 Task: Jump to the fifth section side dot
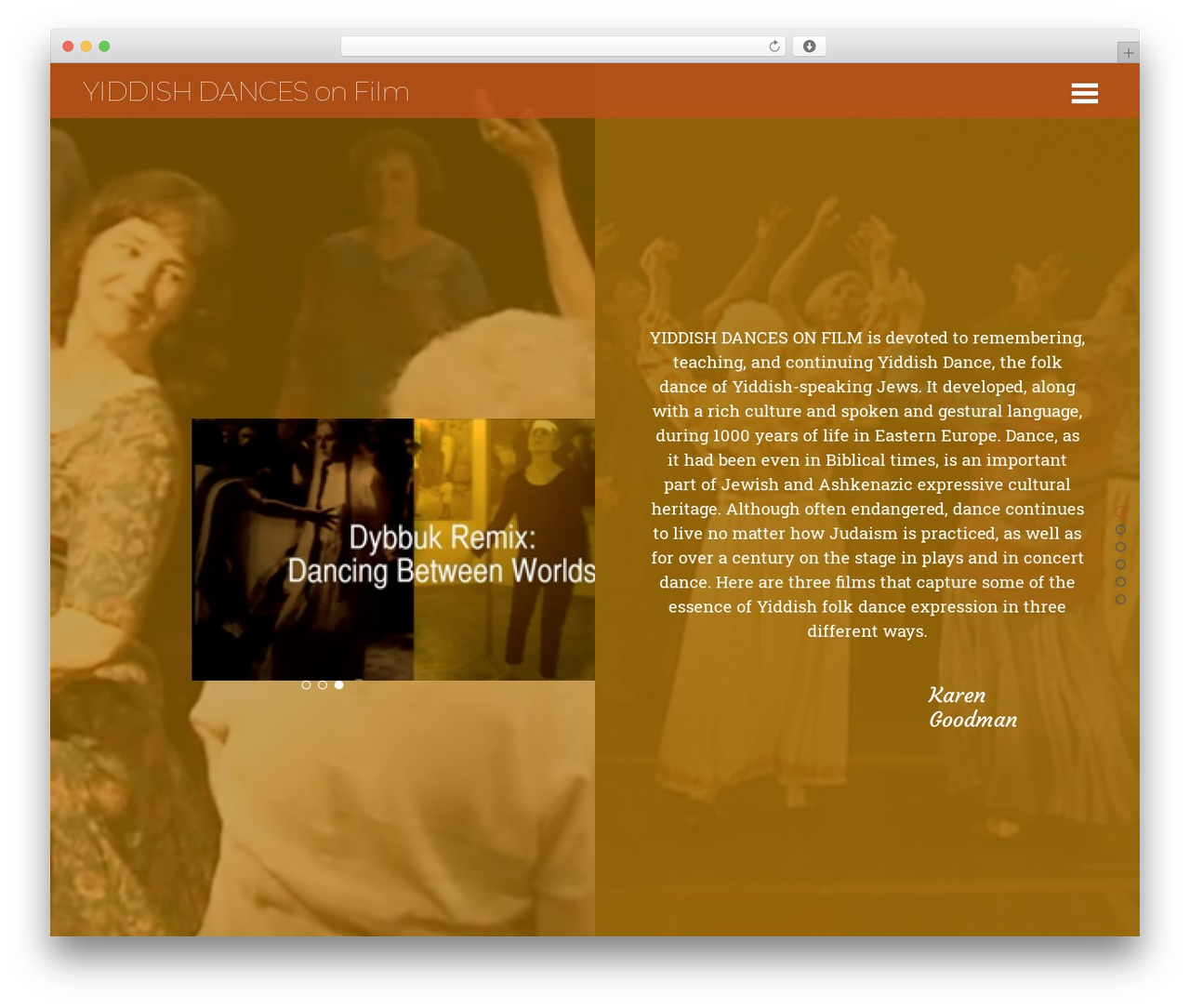(1120, 582)
